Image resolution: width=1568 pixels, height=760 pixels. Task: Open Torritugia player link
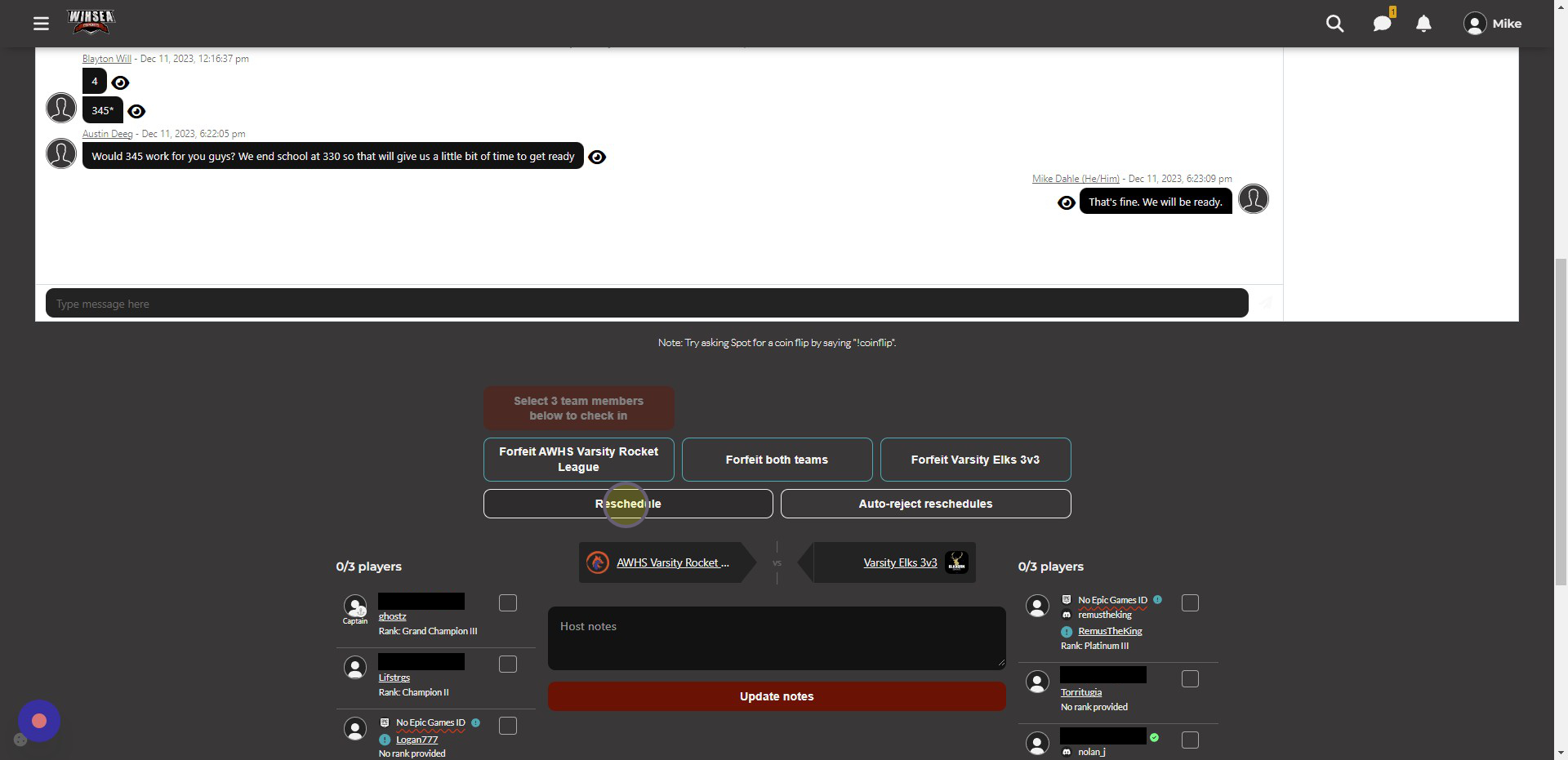[x=1081, y=692]
